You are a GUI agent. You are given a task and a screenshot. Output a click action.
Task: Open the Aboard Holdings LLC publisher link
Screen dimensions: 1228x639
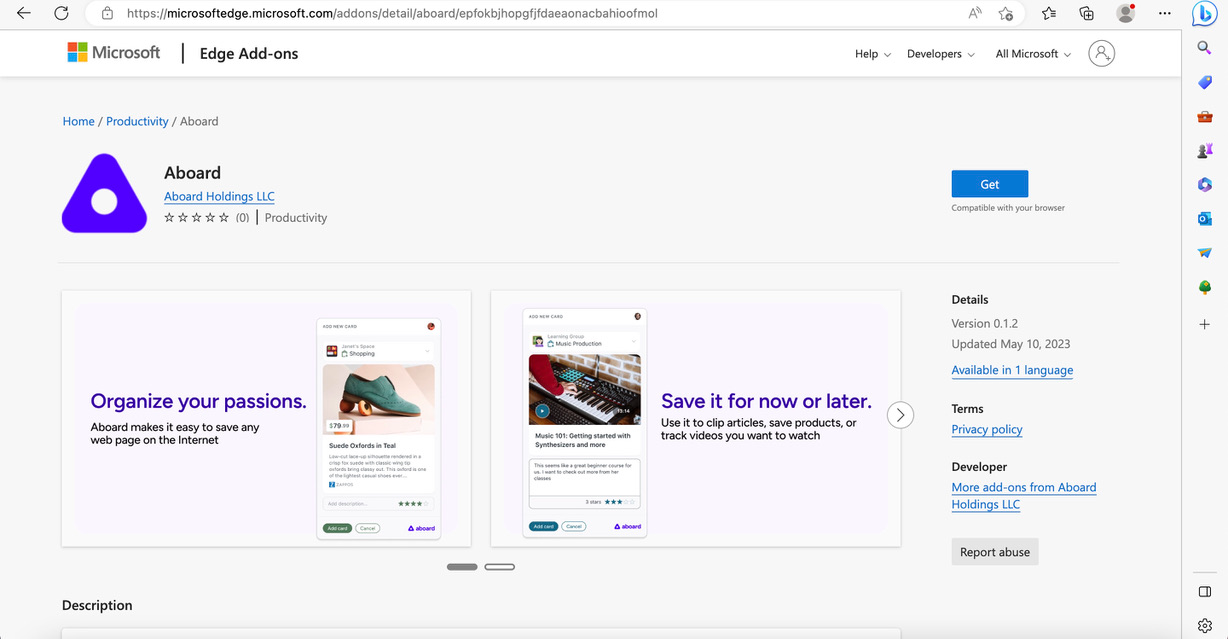pos(219,197)
